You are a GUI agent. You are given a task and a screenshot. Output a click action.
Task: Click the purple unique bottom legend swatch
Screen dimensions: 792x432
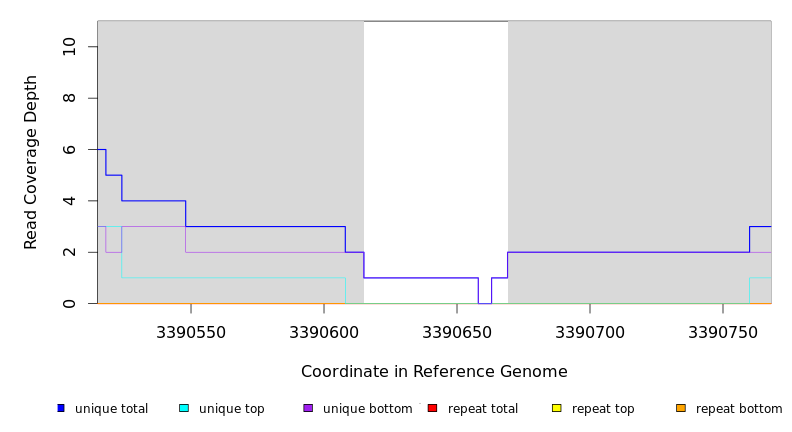(x=308, y=408)
